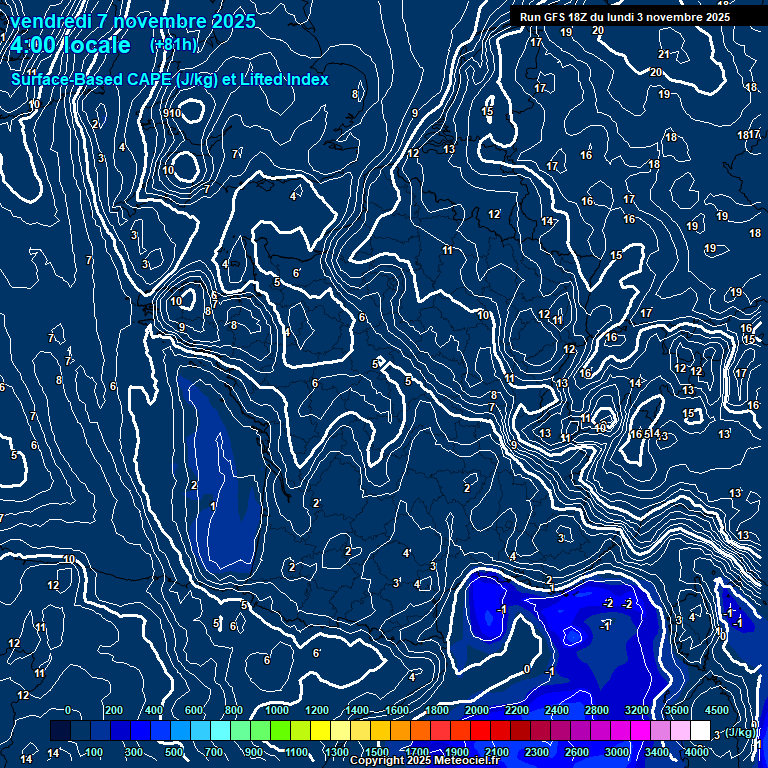Click the '1600' legend scale label
The image size is (768, 768).
pos(397,710)
